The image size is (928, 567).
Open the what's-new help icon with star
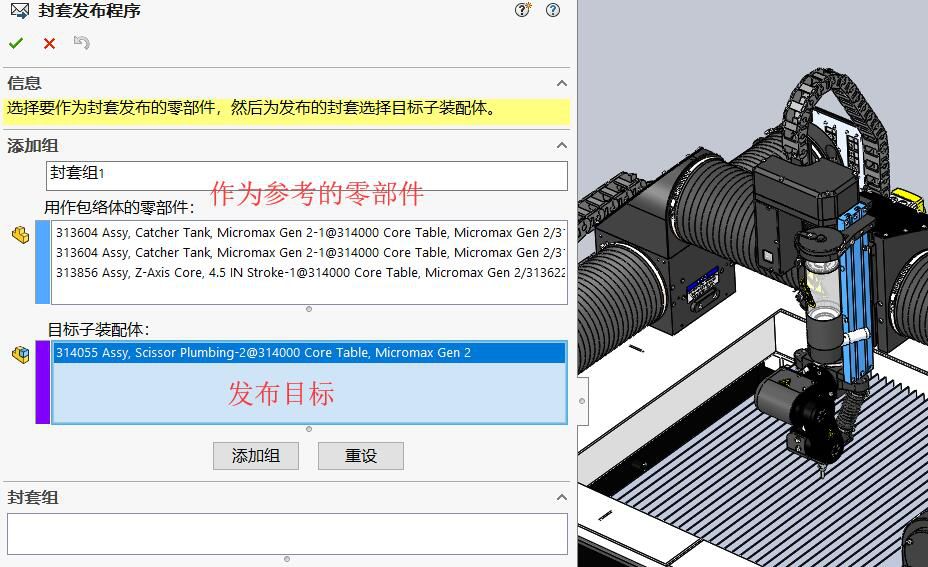[x=523, y=10]
